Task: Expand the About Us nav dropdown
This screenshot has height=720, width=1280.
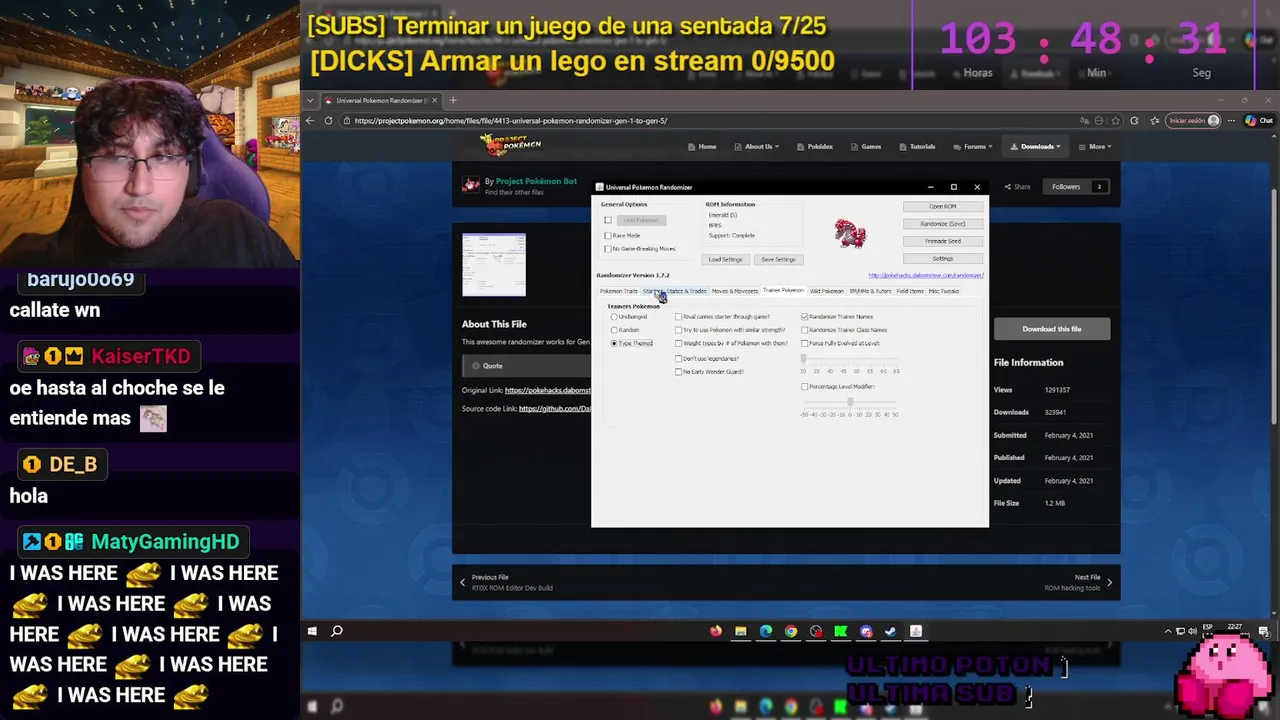Action: [x=758, y=147]
